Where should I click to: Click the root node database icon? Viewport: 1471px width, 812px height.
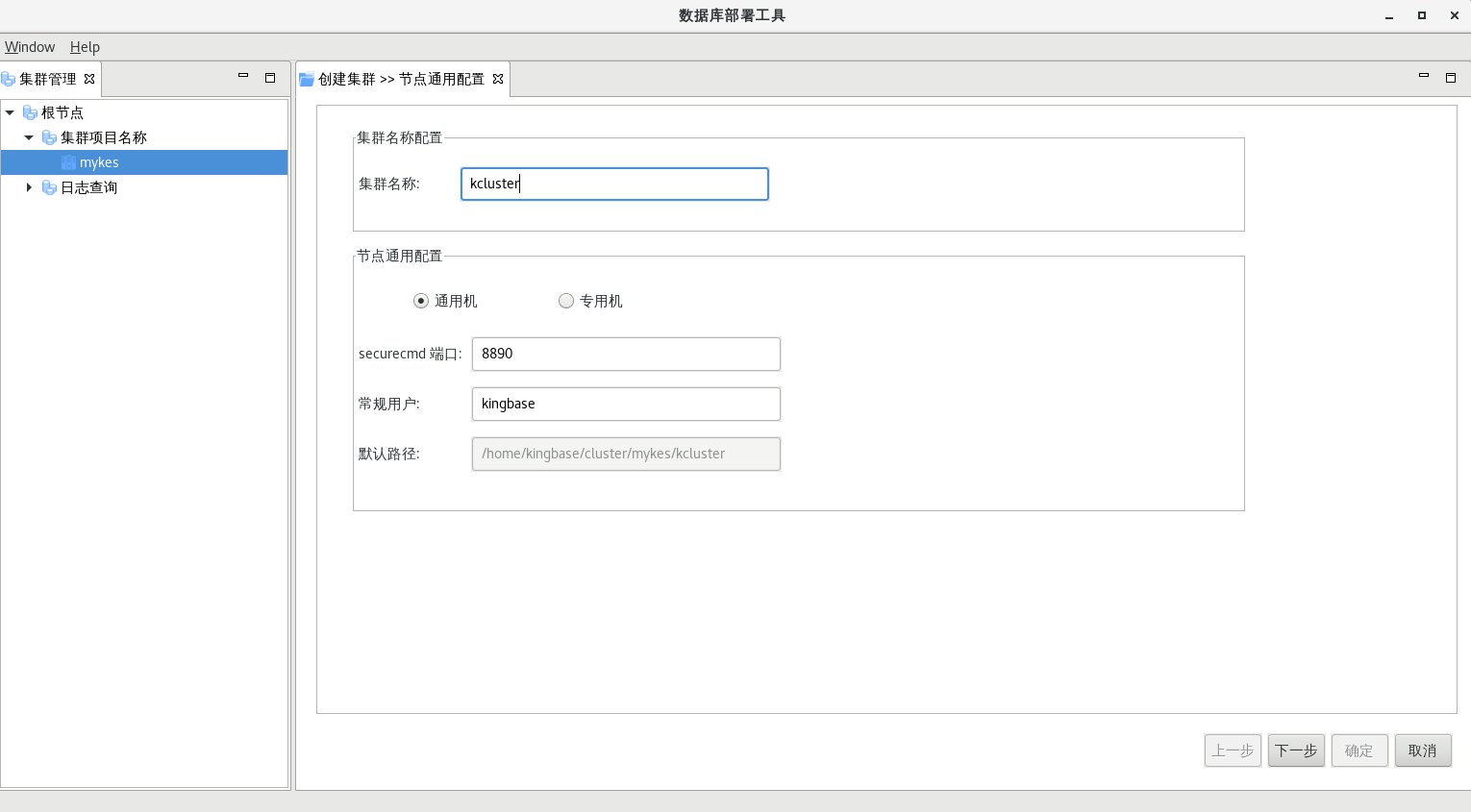pos(30,112)
